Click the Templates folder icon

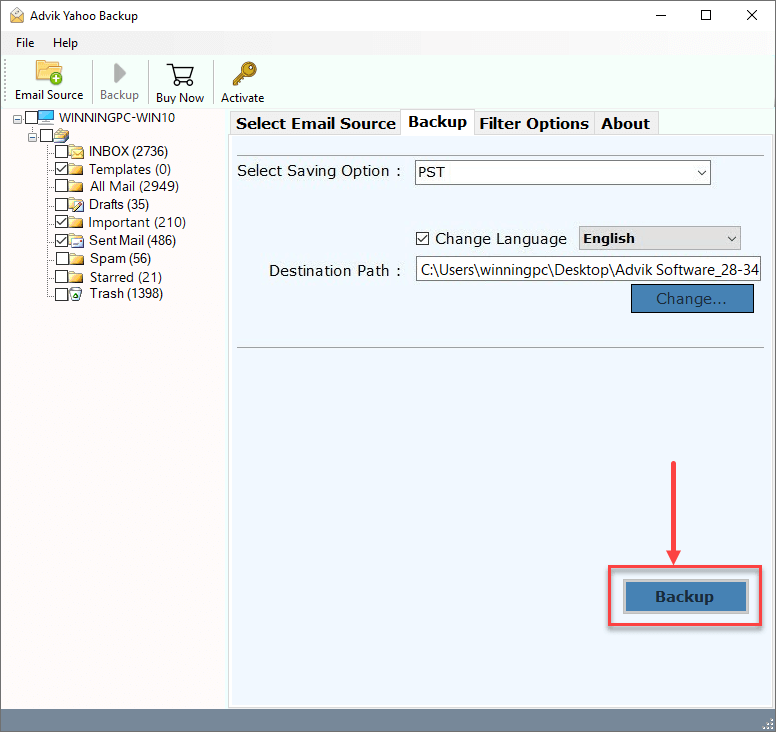tap(76, 169)
